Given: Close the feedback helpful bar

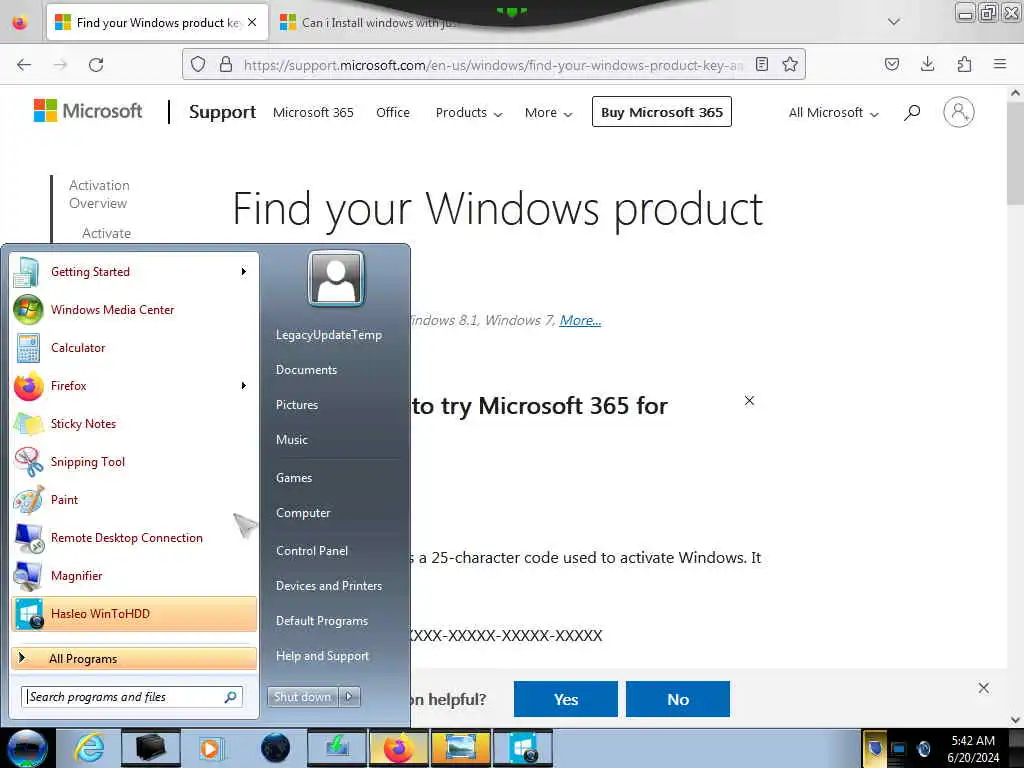Looking at the screenshot, I should click(984, 688).
